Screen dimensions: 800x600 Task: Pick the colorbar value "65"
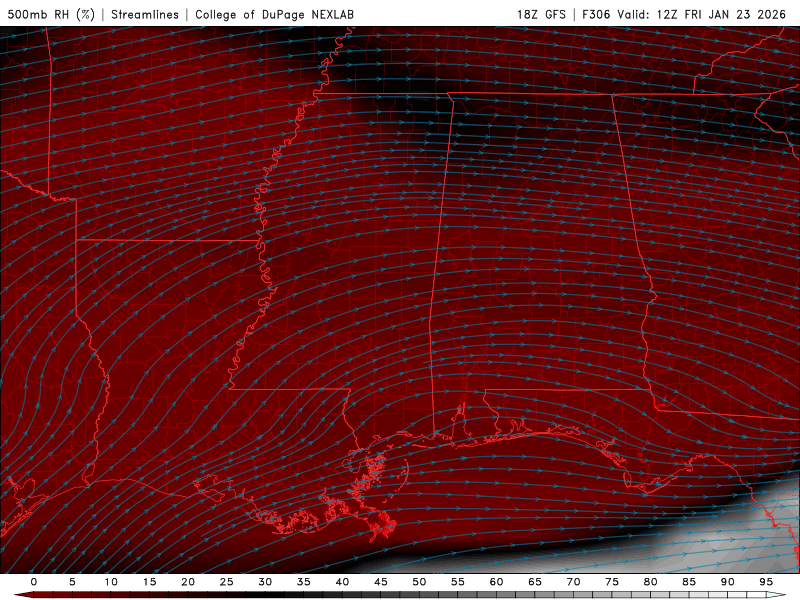(x=535, y=582)
